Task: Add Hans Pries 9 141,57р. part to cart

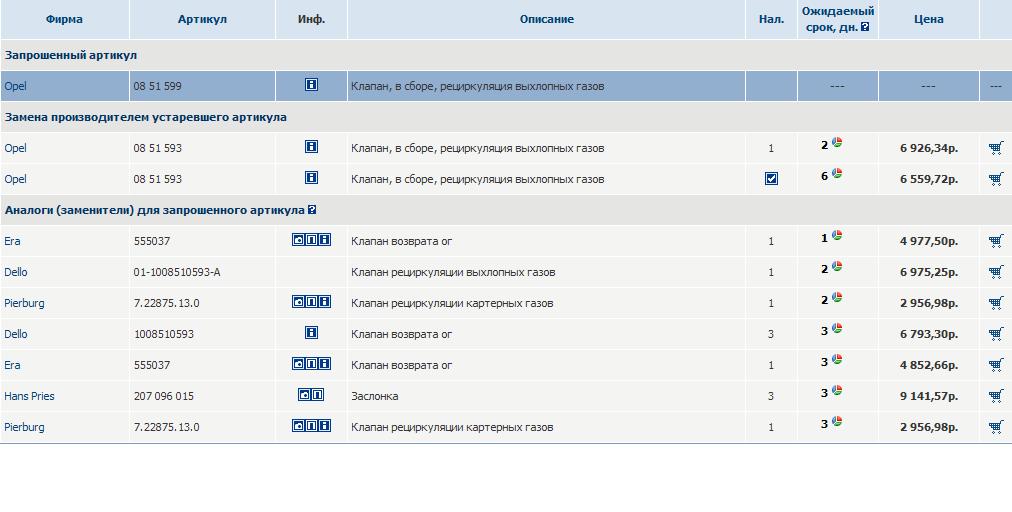Action: point(995,396)
